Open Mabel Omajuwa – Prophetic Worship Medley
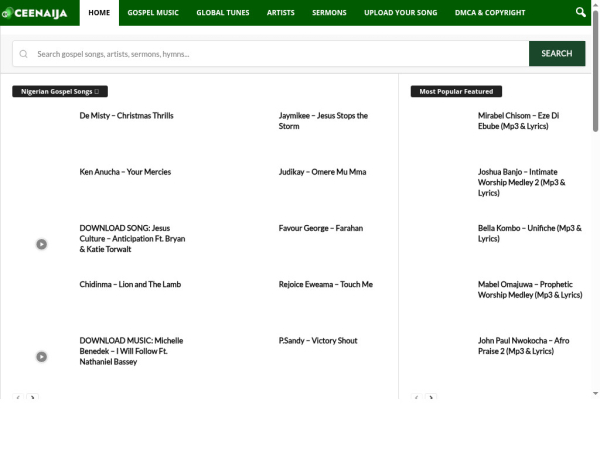The width and height of the screenshot is (600, 450). [x=530, y=290]
